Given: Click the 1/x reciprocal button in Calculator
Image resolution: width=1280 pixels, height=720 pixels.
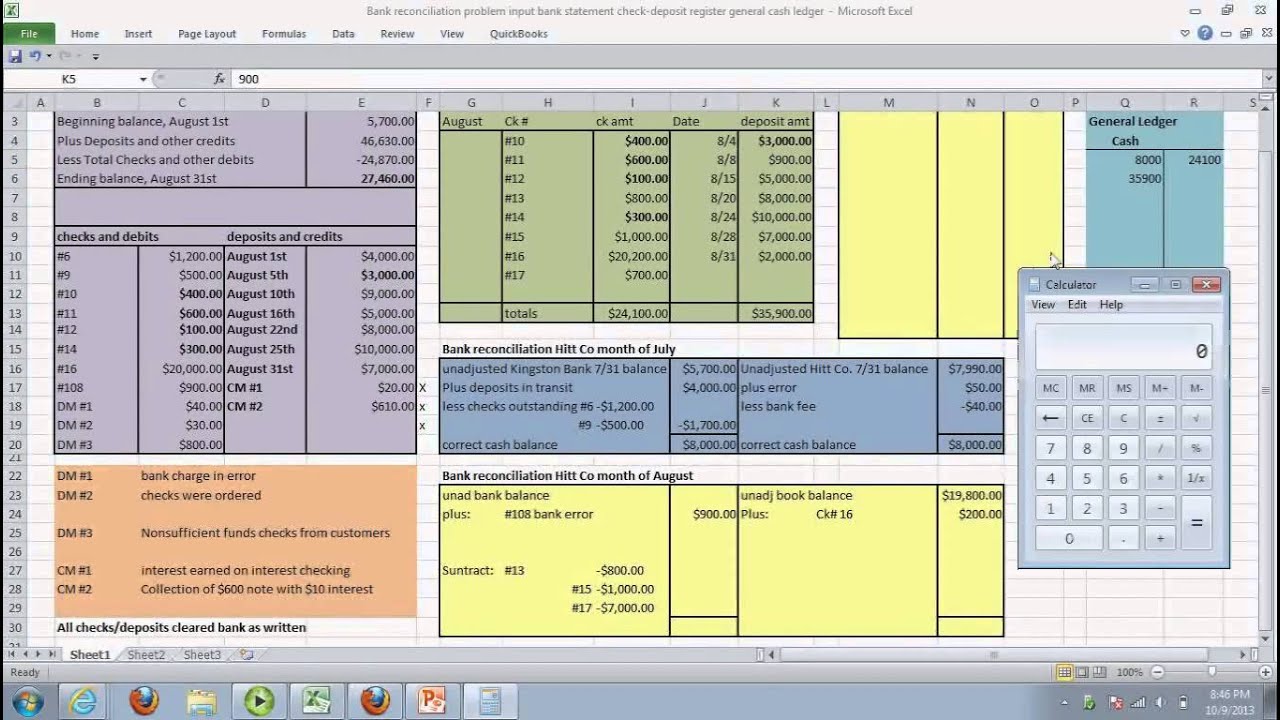Looking at the screenshot, I should (x=1196, y=478).
